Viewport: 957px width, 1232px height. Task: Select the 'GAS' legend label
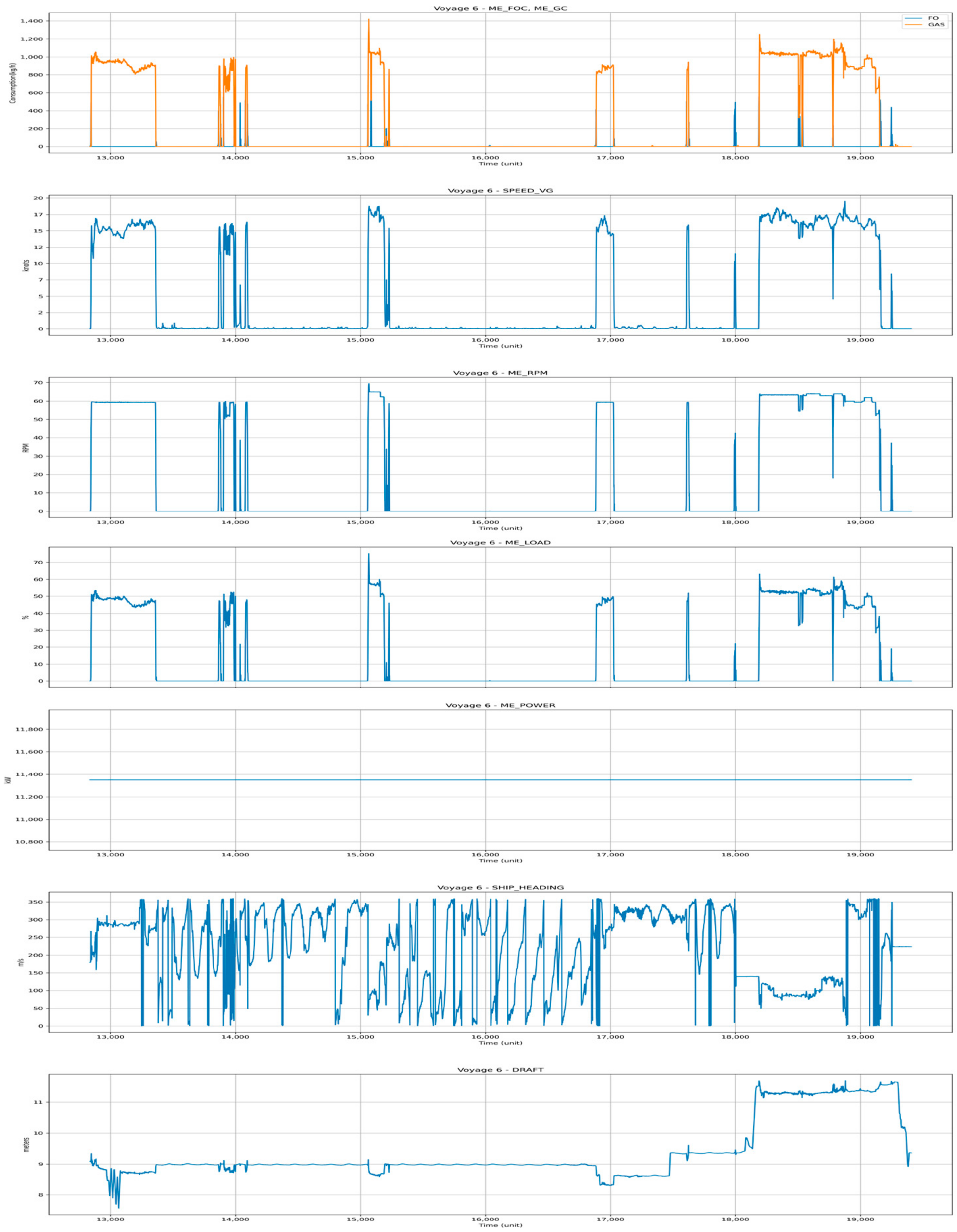tap(936, 25)
